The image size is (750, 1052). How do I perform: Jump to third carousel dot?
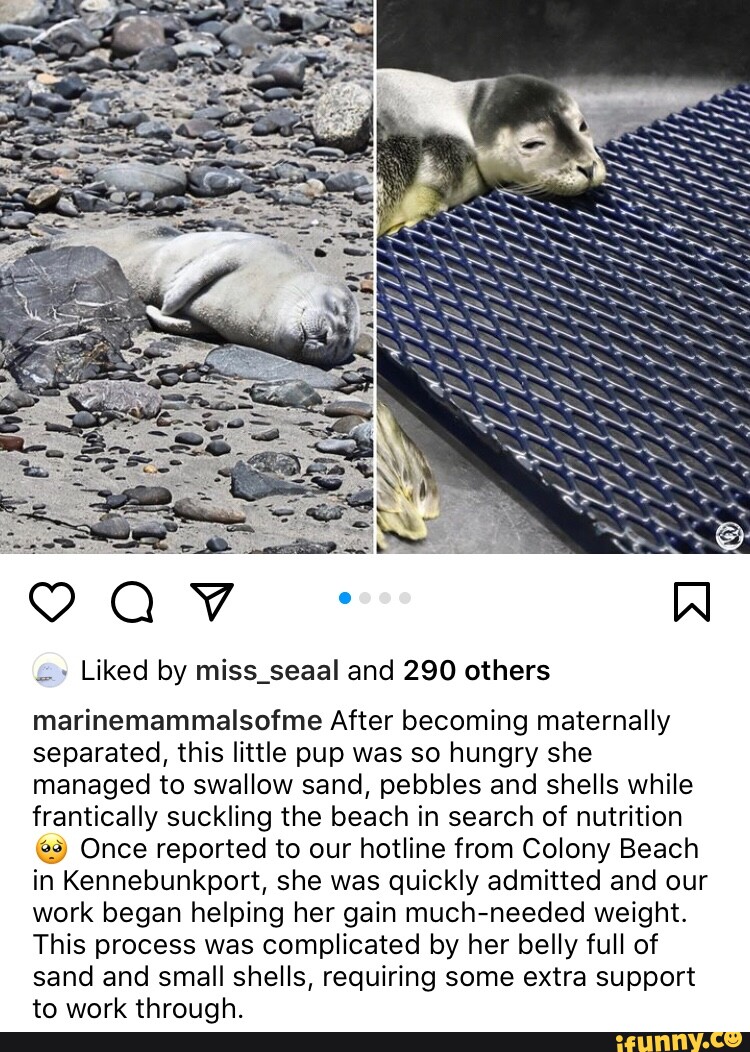tap(385, 598)
